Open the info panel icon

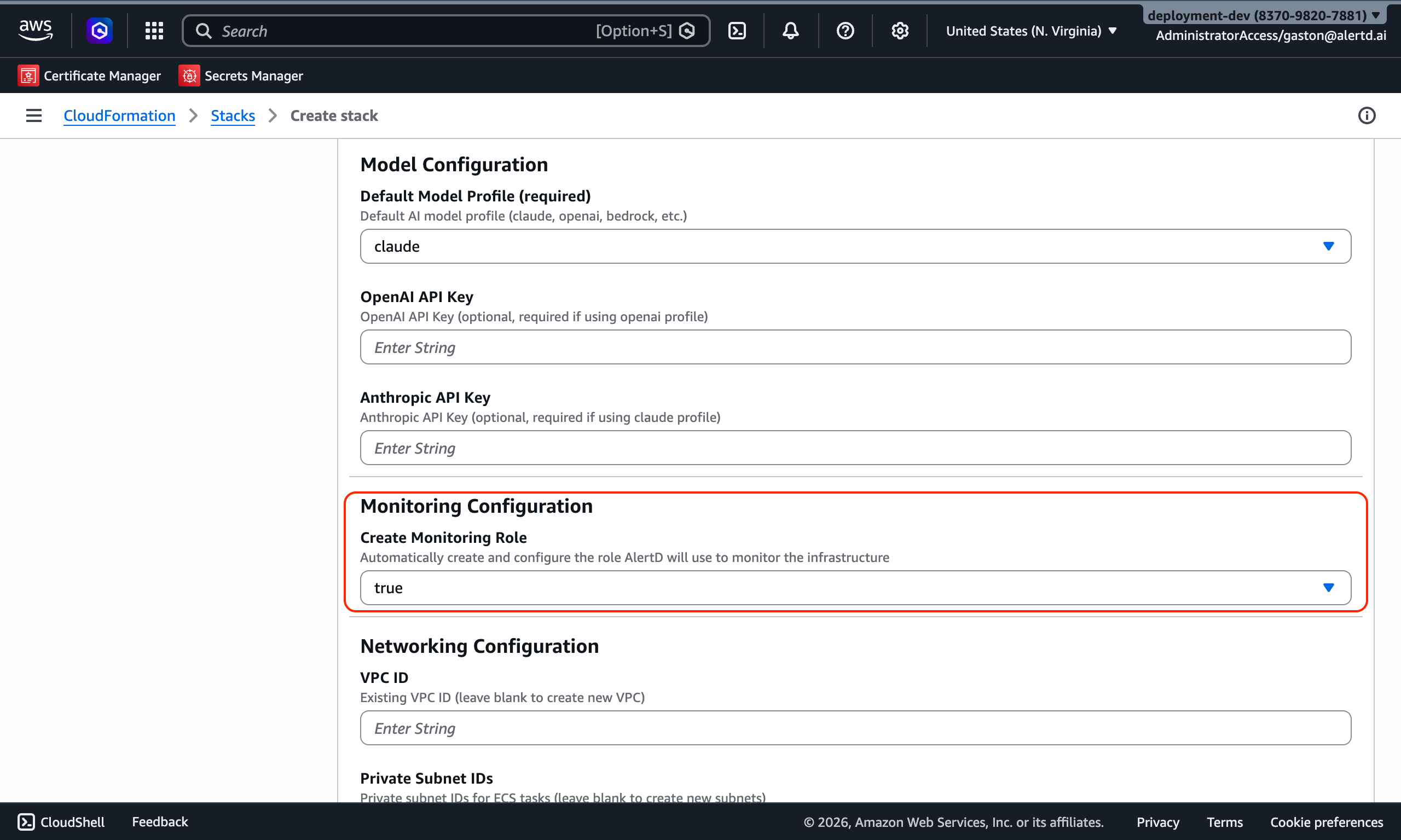[x=1367, y=115]
